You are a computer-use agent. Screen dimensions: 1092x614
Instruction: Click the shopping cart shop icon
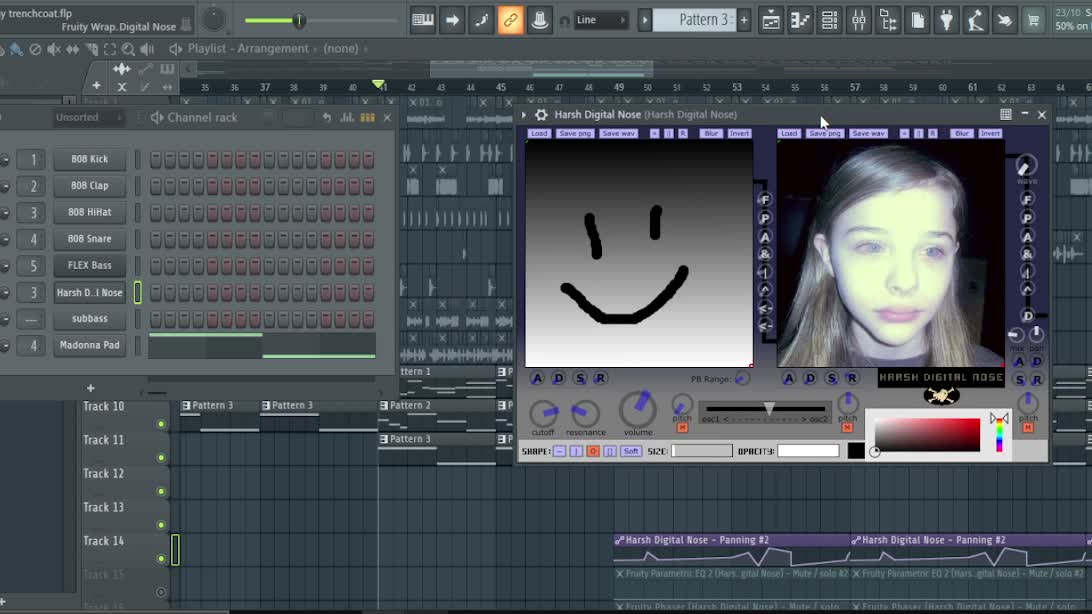point(1036,20)
